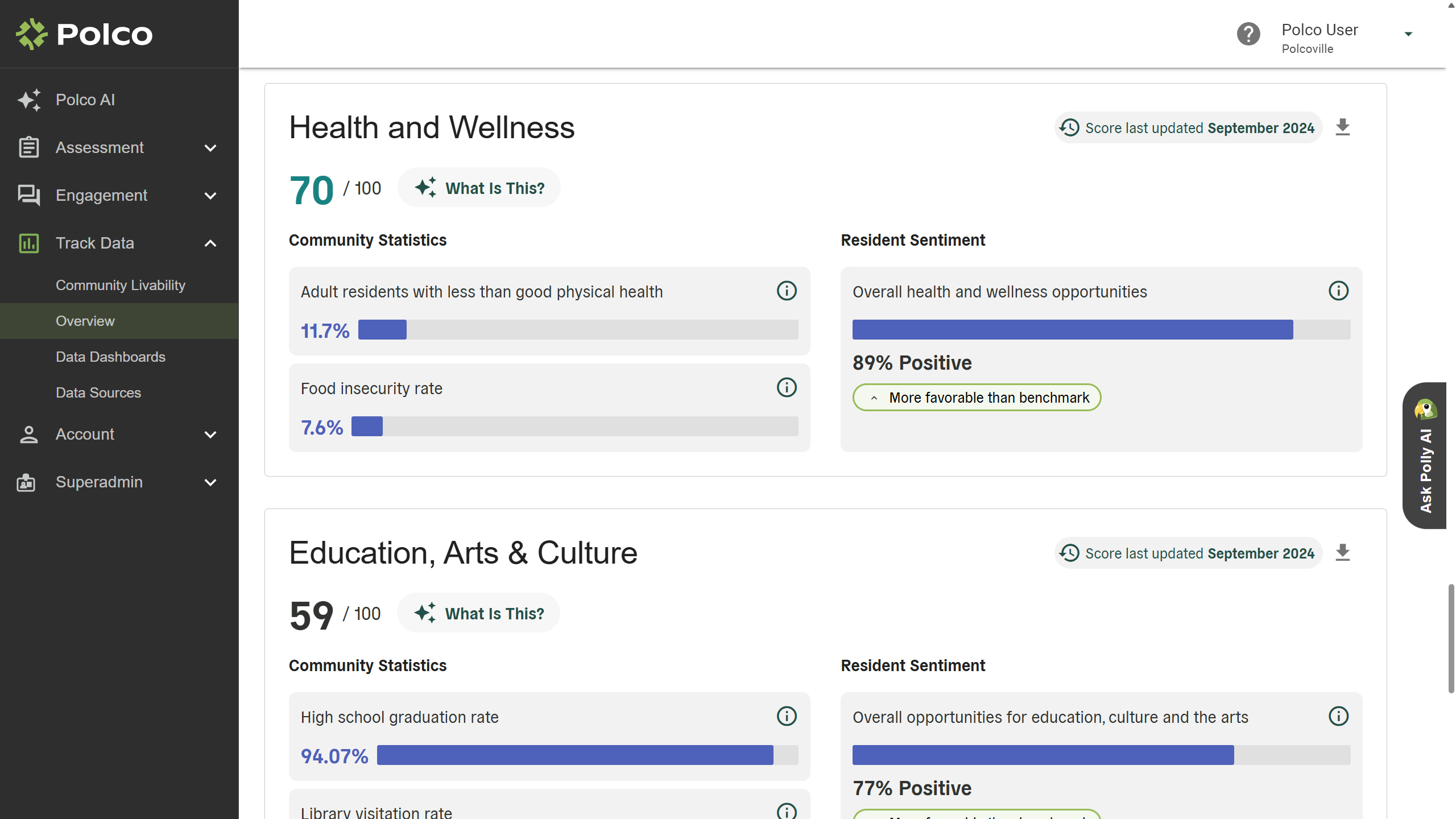Click the help question mark icon
Screen dimensions: 1456x819
(1248, 34)
